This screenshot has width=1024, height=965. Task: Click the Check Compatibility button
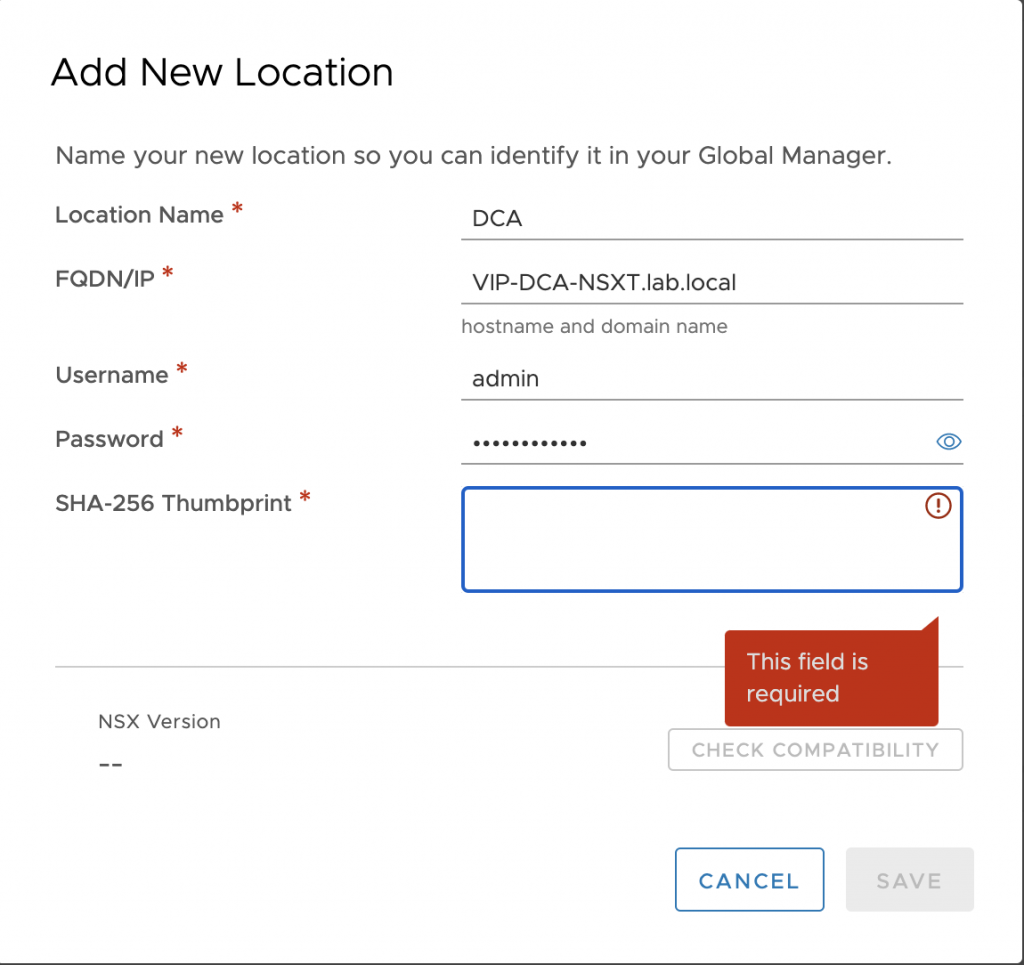(x=815, y=750)
